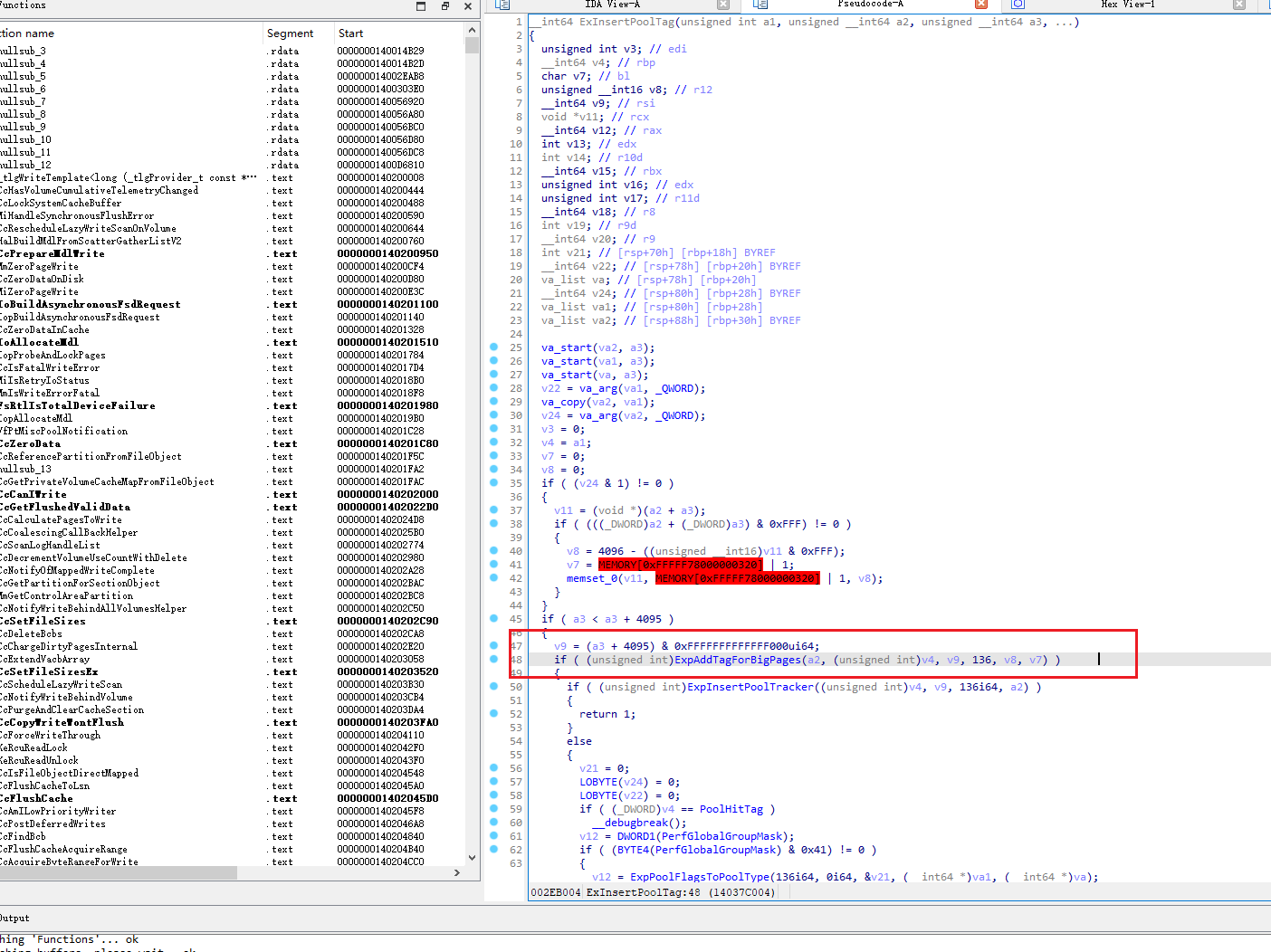Click the ExAddTagForBigPages call
Viewport: 1271px width, 952px height.
(x=738, y=660)
